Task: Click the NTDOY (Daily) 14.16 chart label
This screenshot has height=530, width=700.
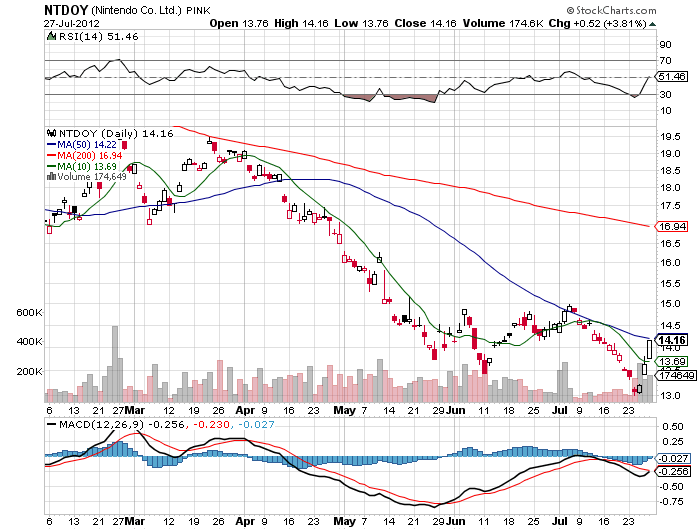Action: (116, 134)
